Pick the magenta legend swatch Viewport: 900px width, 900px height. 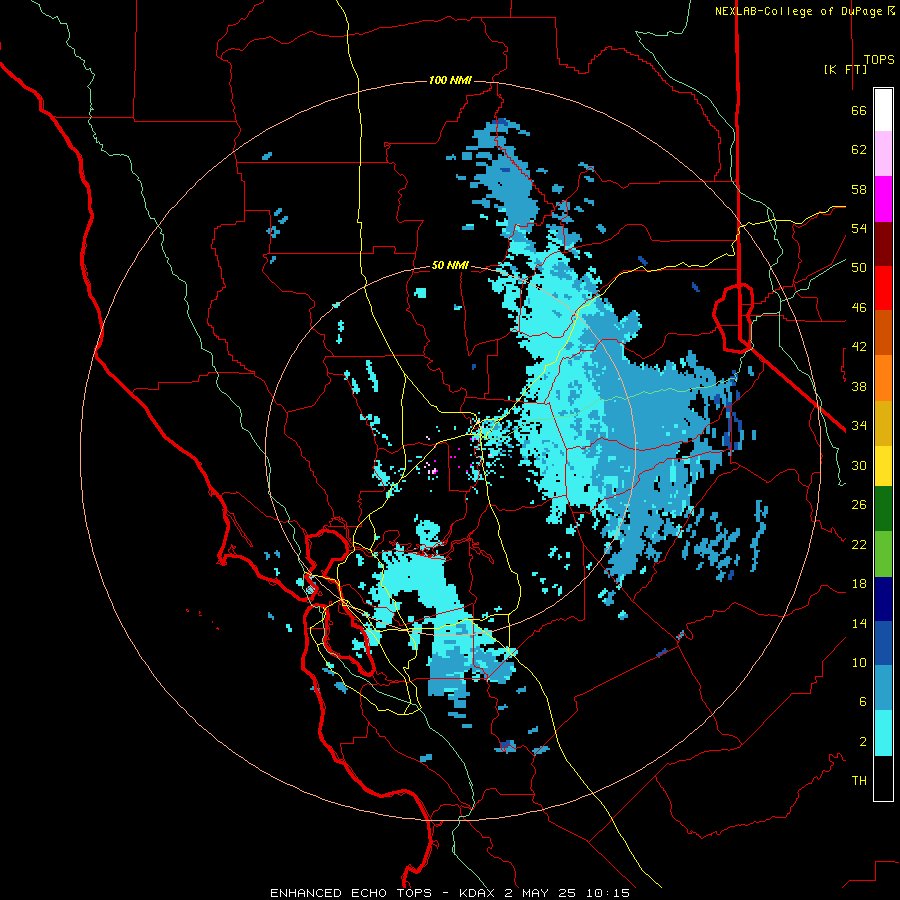click(883, 199)
